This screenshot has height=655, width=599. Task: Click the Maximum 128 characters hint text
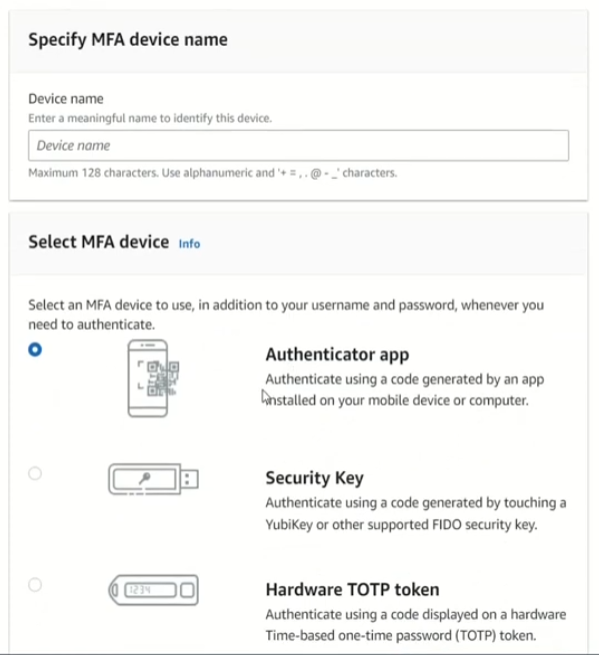point(213,173)
